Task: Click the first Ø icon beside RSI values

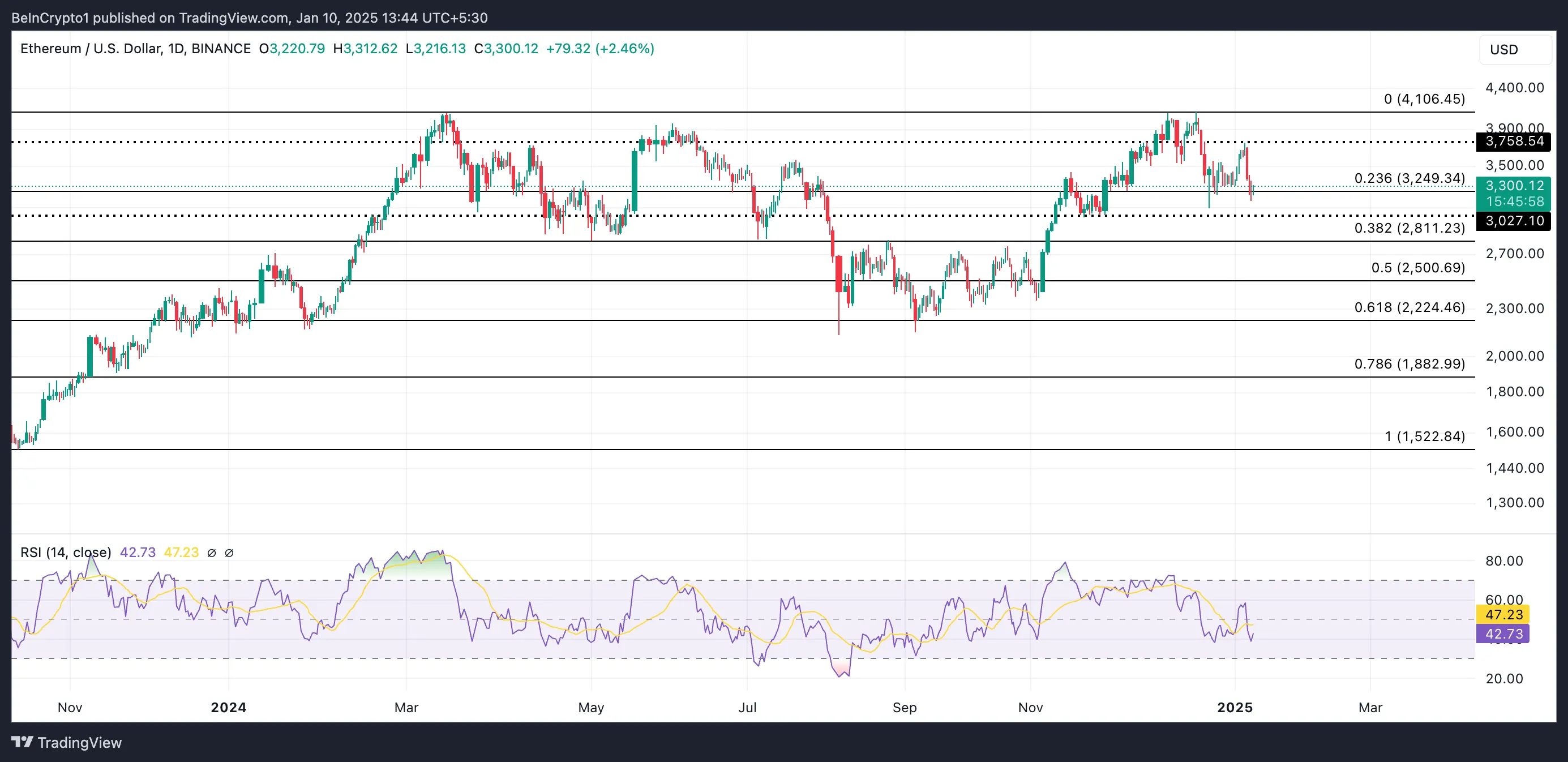Action: pyautogui.click(x=211, y=553)
